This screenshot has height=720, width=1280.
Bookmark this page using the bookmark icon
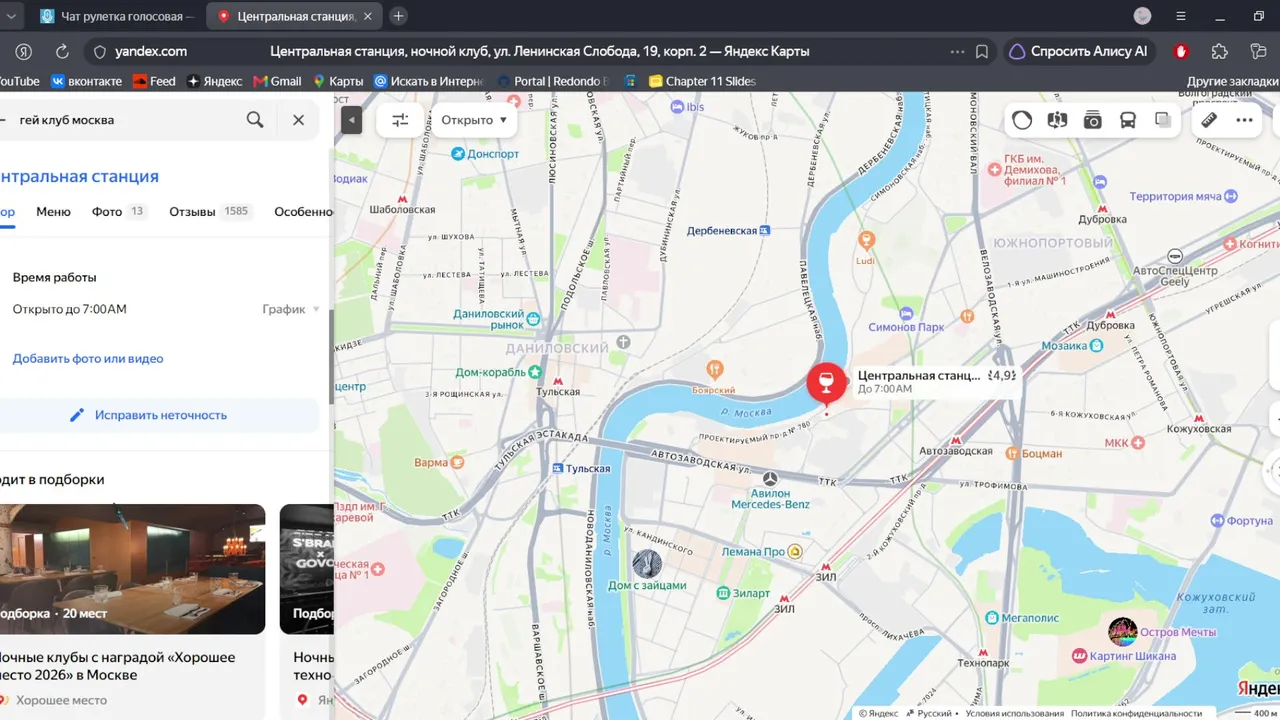coord(982,52)
